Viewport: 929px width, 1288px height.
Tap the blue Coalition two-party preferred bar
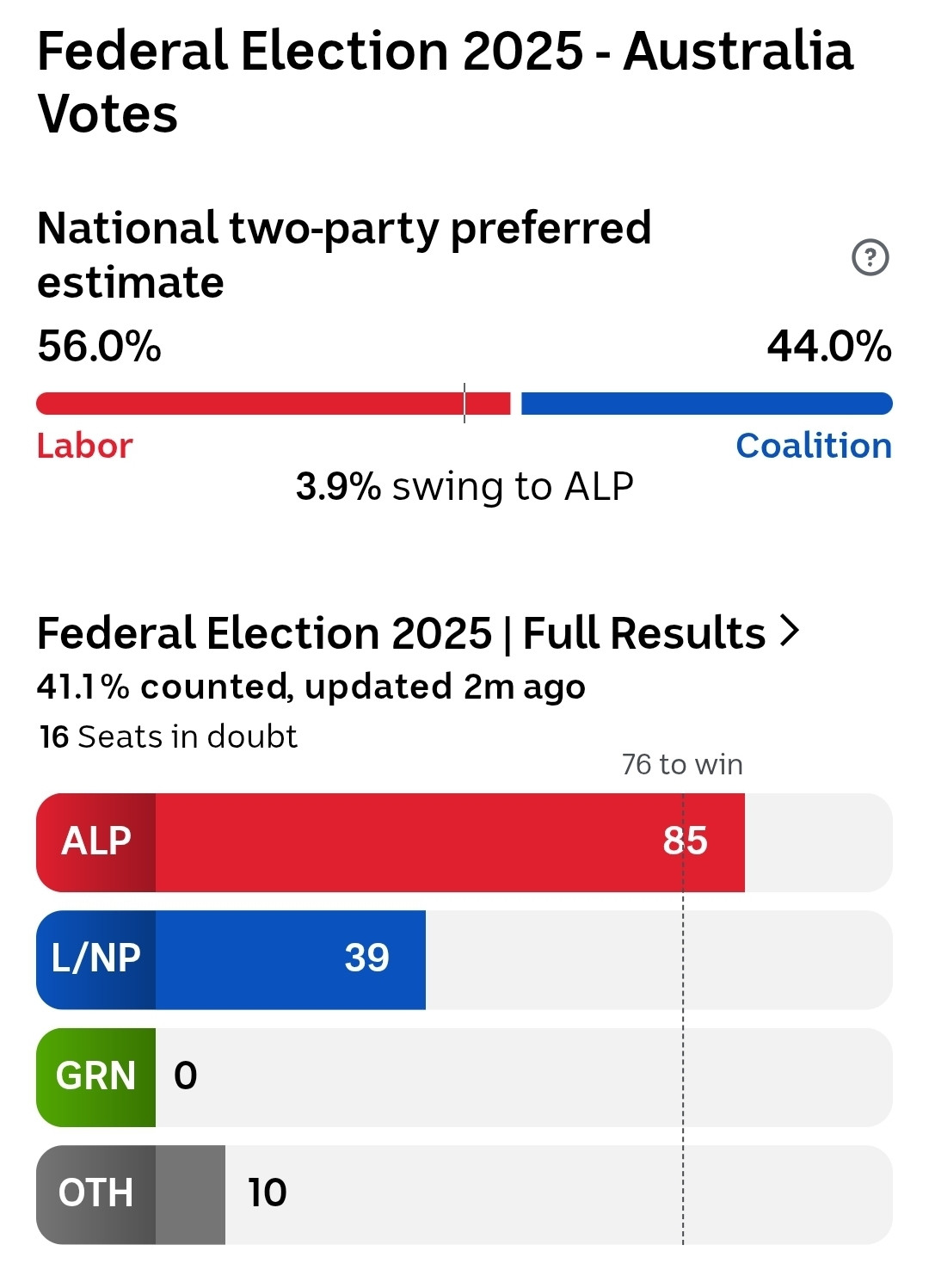pos(707,403)
